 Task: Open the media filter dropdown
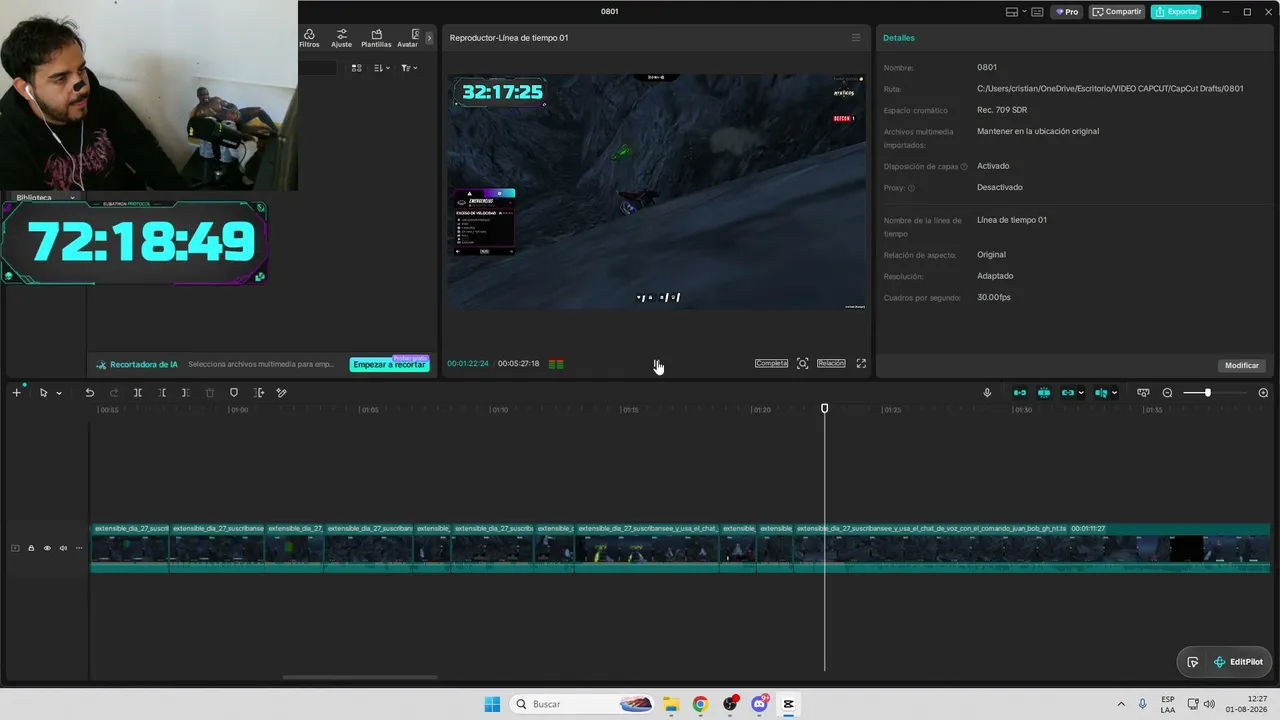click(x=409, y=68)
